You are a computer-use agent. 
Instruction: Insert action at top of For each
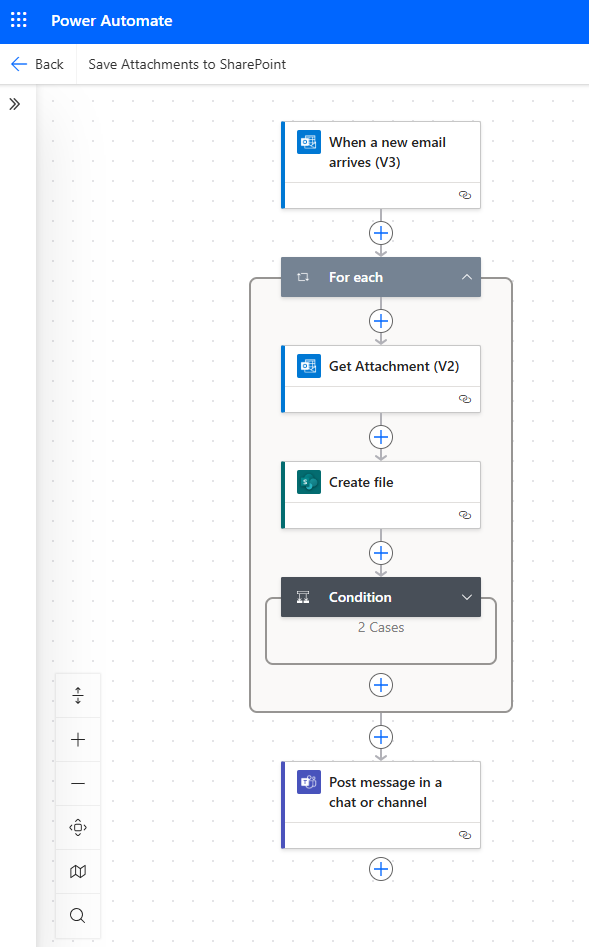pos(381,321)
